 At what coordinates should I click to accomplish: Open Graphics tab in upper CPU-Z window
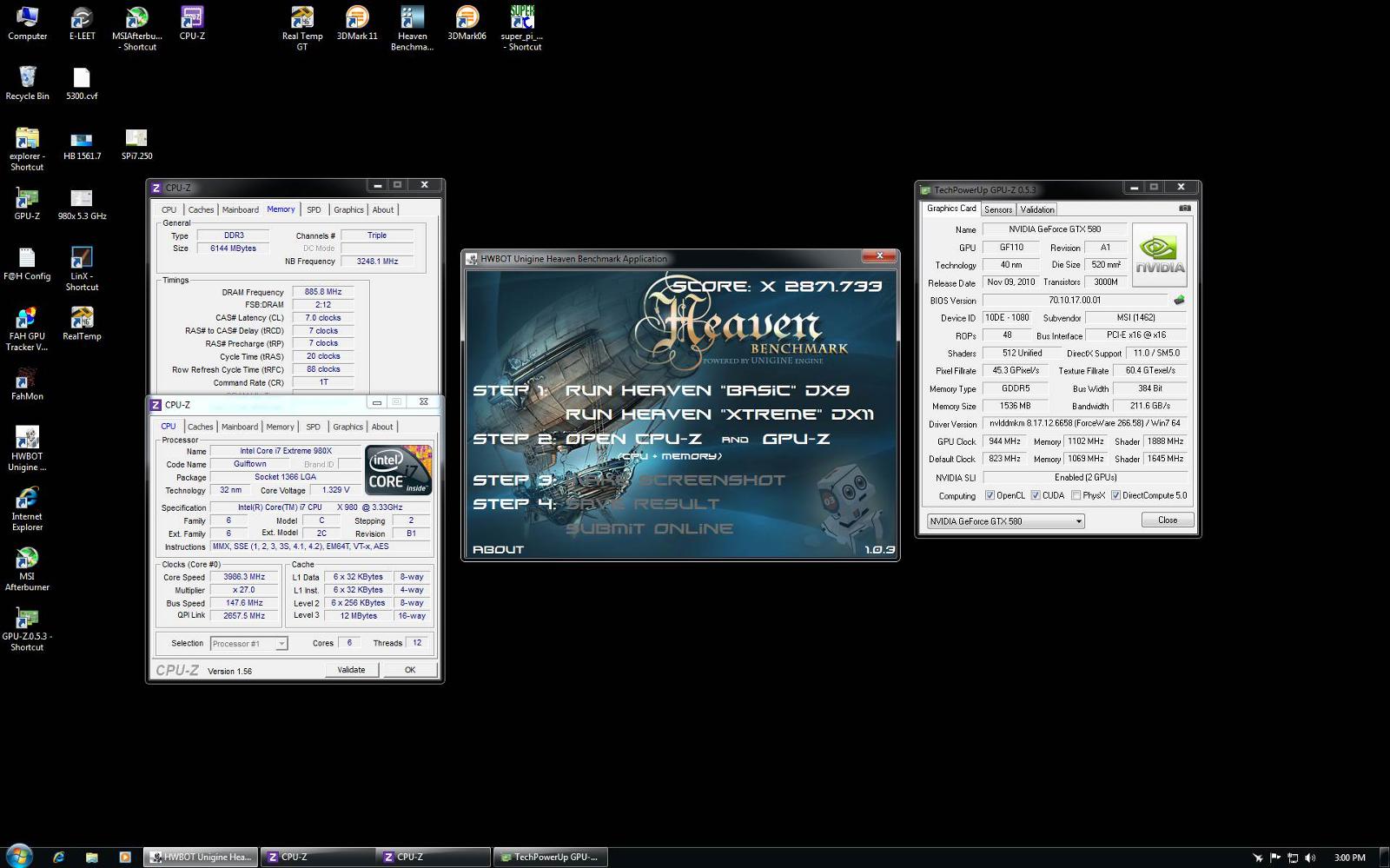point(348,209)
